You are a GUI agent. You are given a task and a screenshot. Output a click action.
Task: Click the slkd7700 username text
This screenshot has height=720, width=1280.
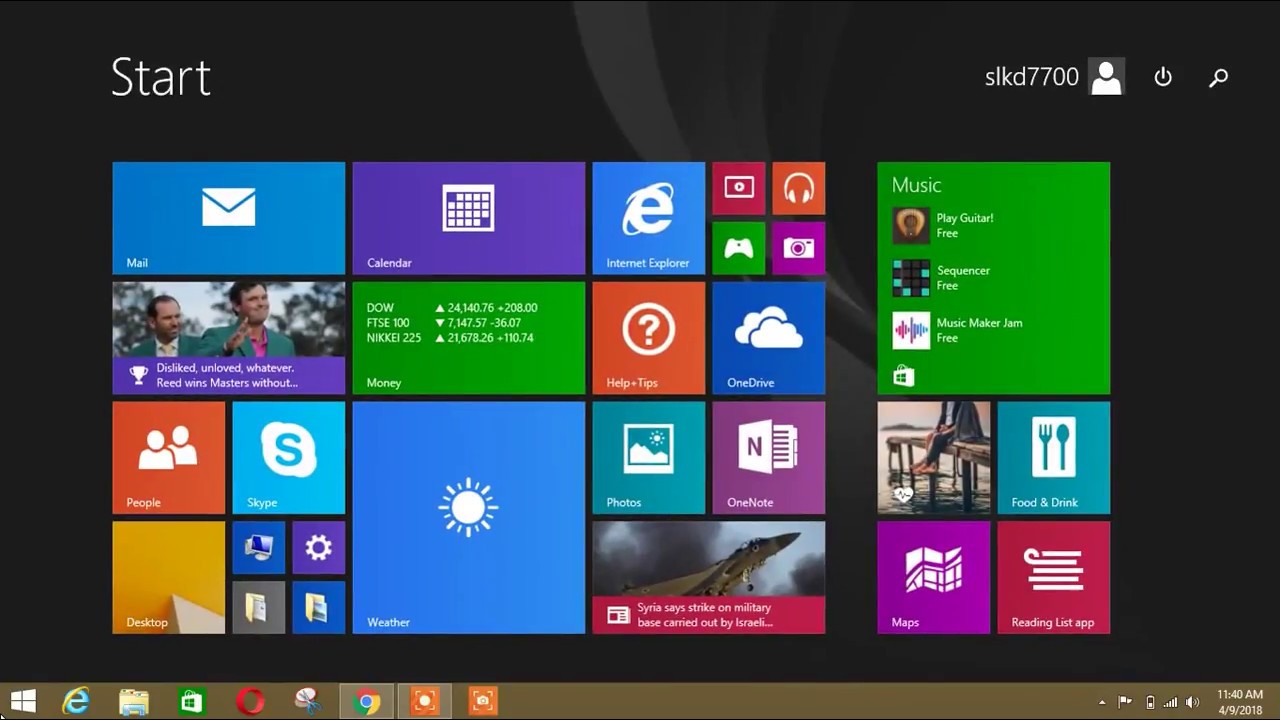pyautogui.click(x=1032, y=77)
